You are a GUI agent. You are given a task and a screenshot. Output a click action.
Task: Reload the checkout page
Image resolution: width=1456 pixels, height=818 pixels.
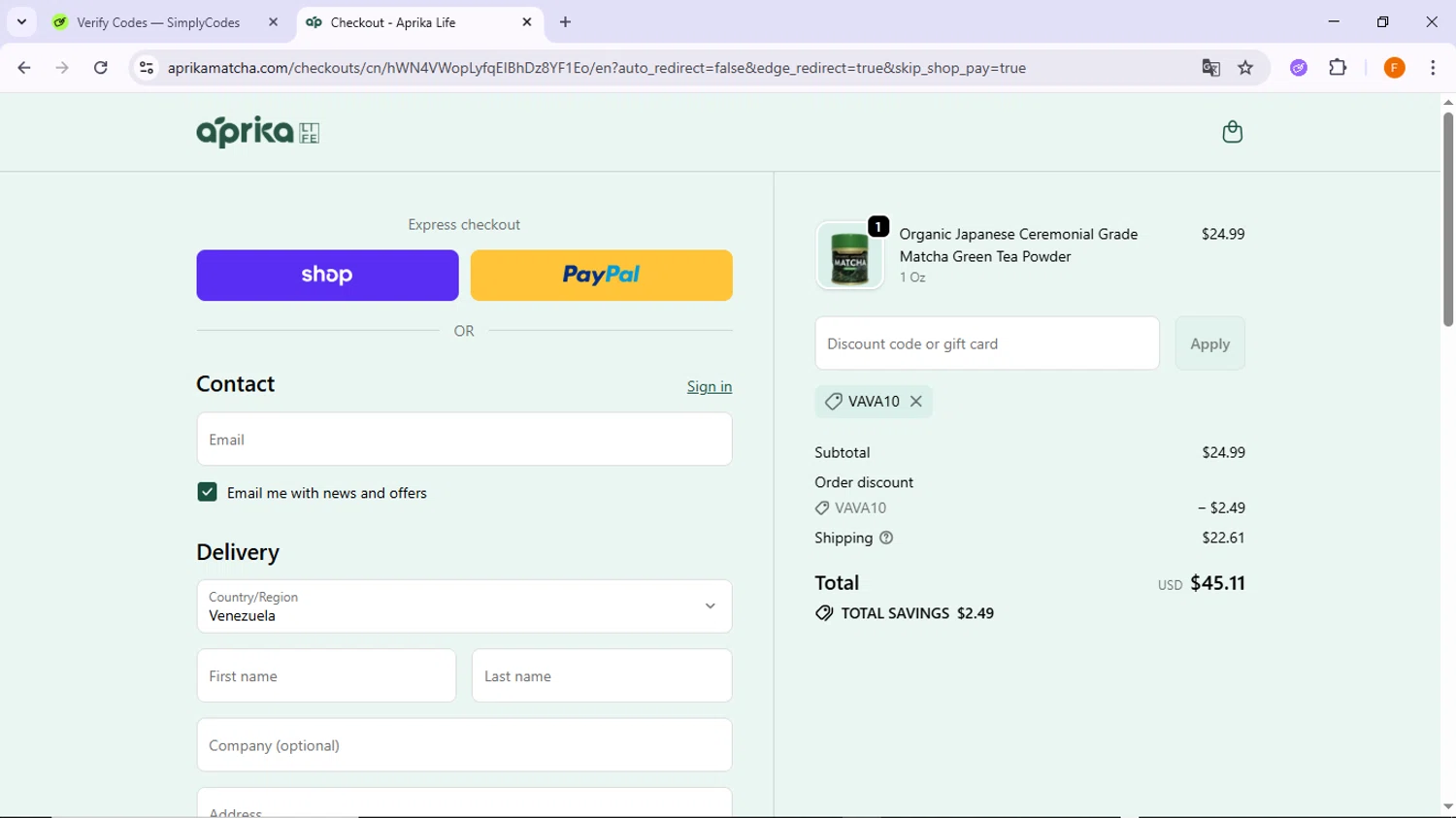tap(101, 68)
